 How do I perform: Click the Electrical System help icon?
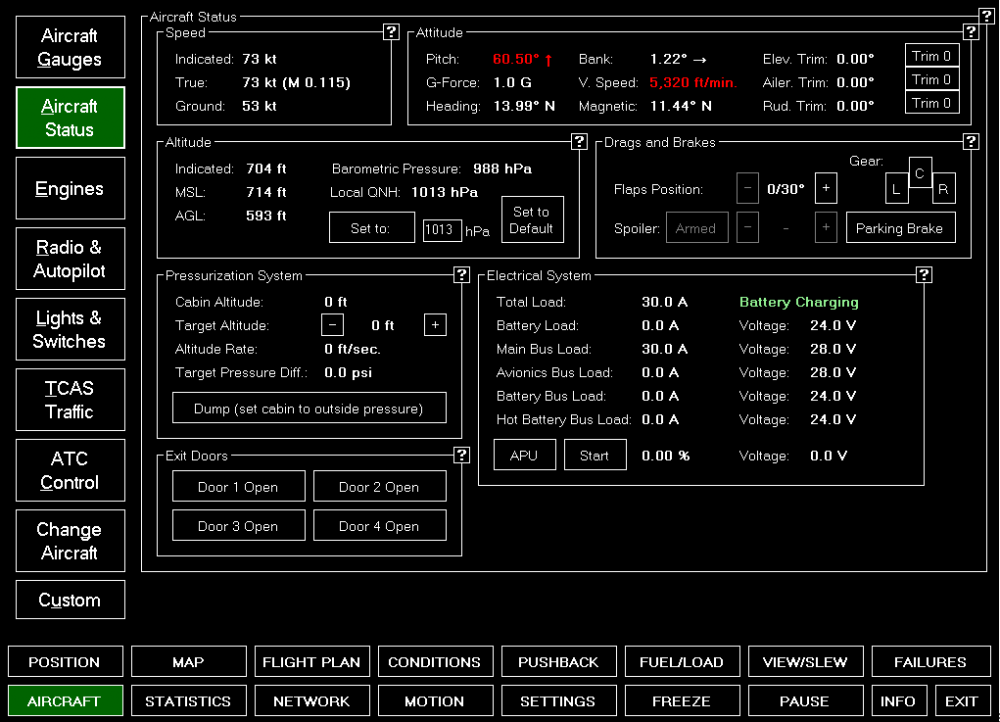pyautogui.click(x=924, y=275)
